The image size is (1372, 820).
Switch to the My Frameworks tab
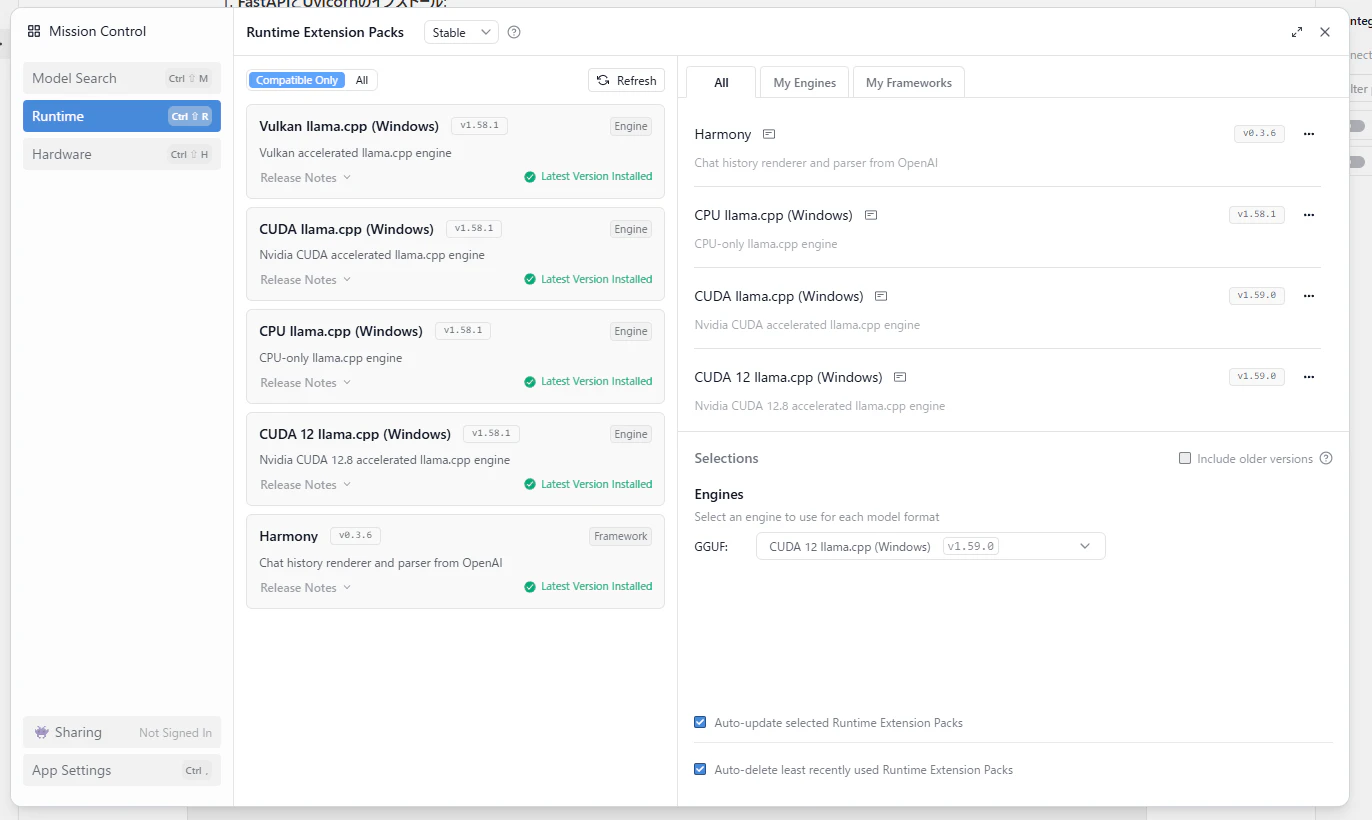point(909,83)
